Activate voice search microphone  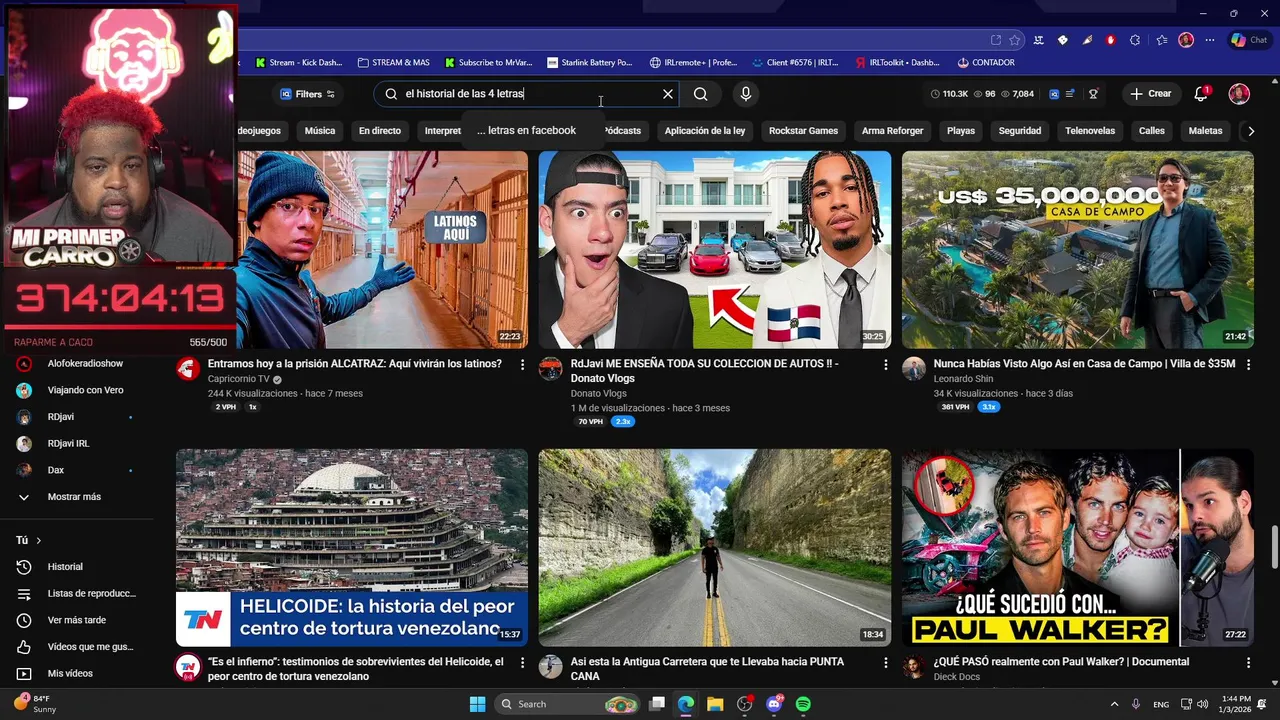coord(745,94)
